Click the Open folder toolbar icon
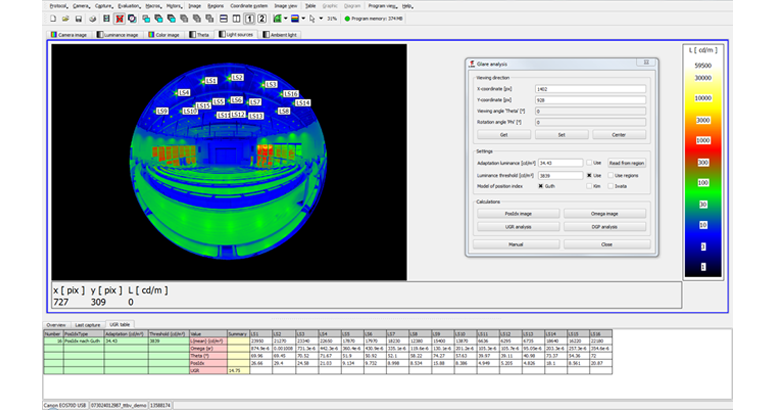The width and height of the screenshot is (775, 410). (65, 19)
